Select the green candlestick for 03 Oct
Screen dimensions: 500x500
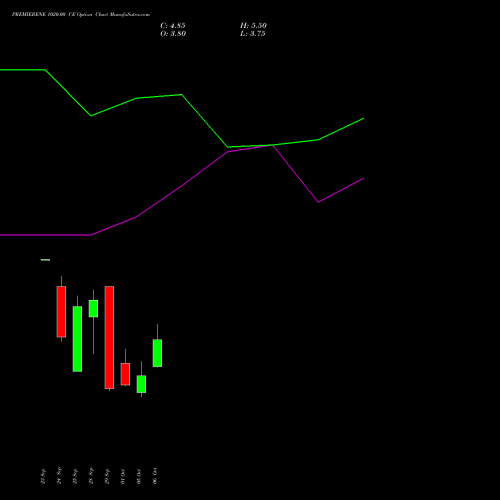pos(141,384)
